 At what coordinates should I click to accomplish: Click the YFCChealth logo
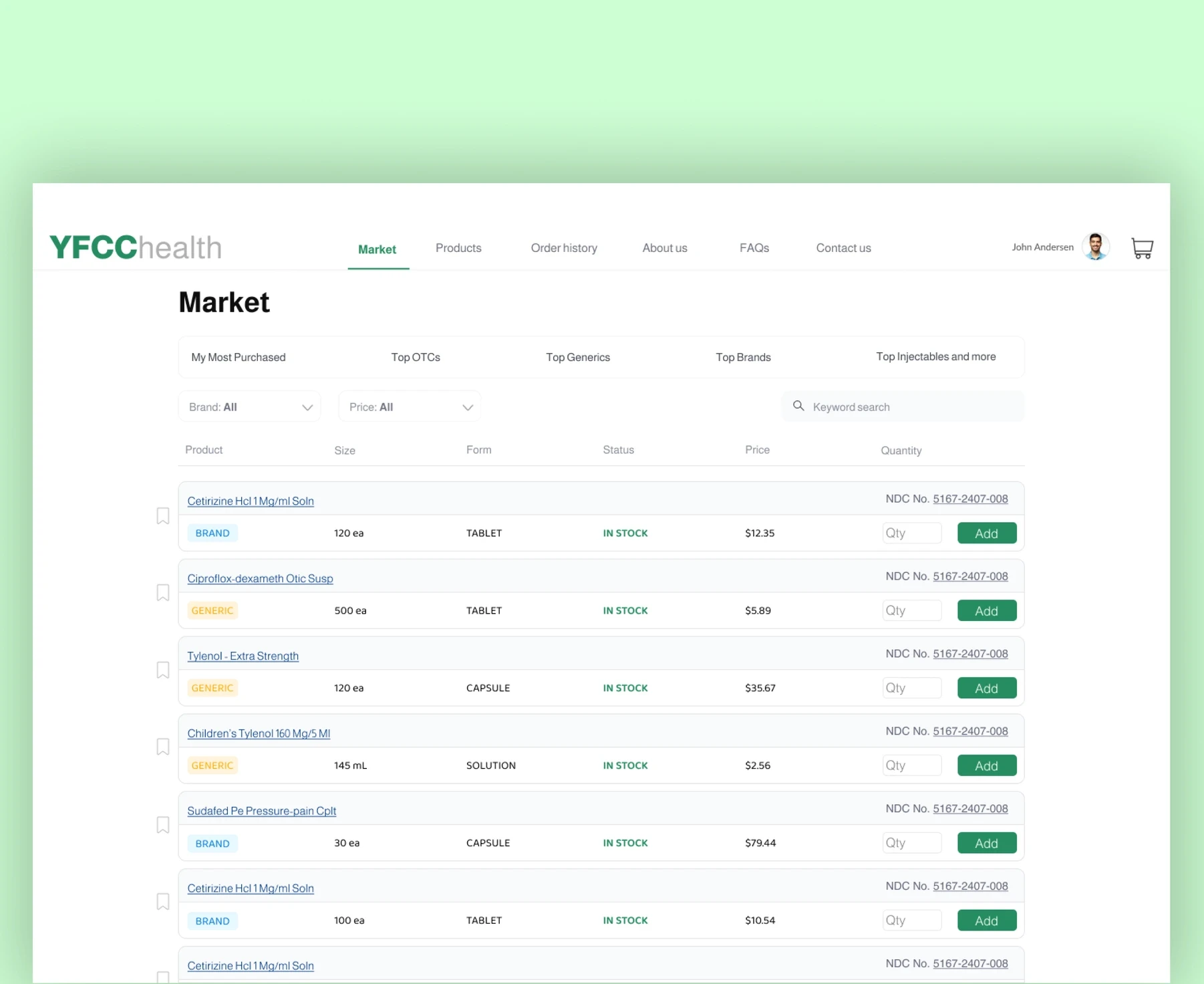click(136, 247)
